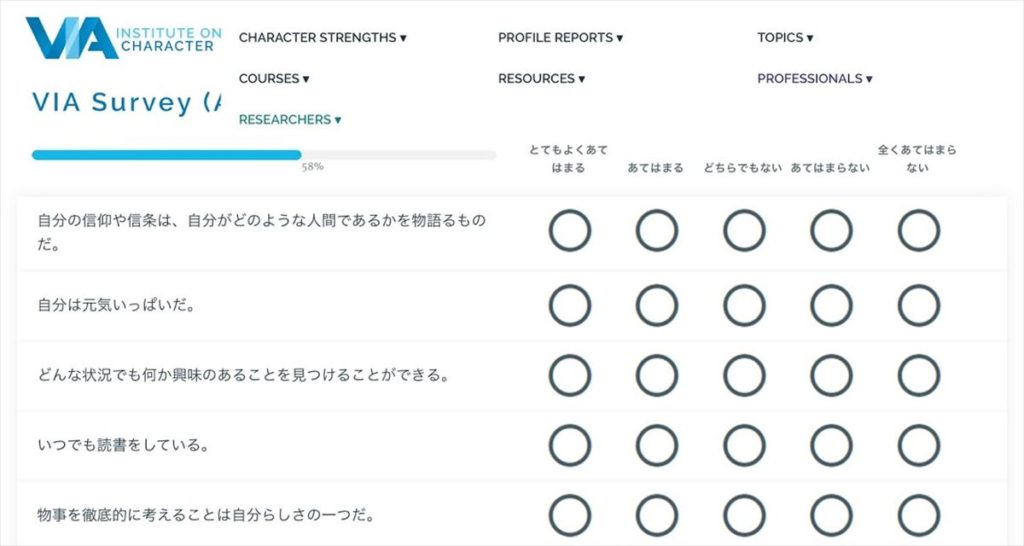The width and height of the screenshot is (1024, 546).
Task: Select あてはまらない for 物事を徹底的に考える question
Action: [831, 515]
